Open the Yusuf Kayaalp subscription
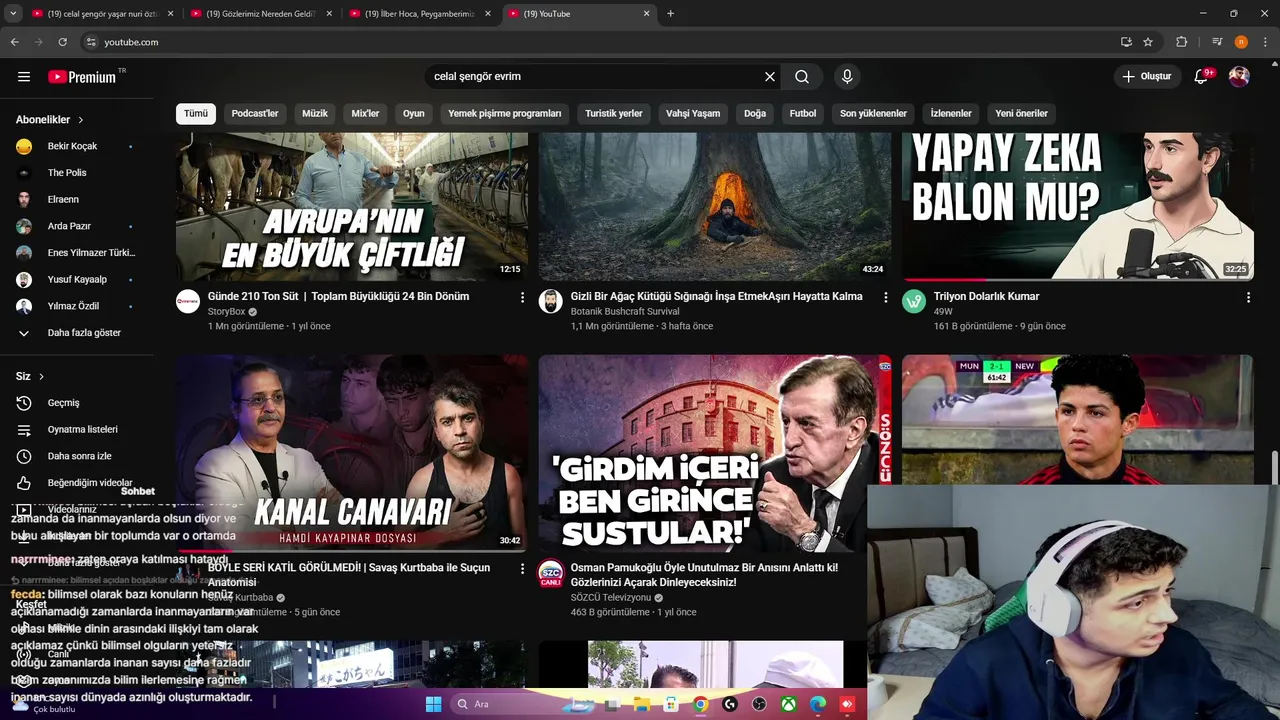The height and width of the screenshot is (720, 1280). [76, 279]
